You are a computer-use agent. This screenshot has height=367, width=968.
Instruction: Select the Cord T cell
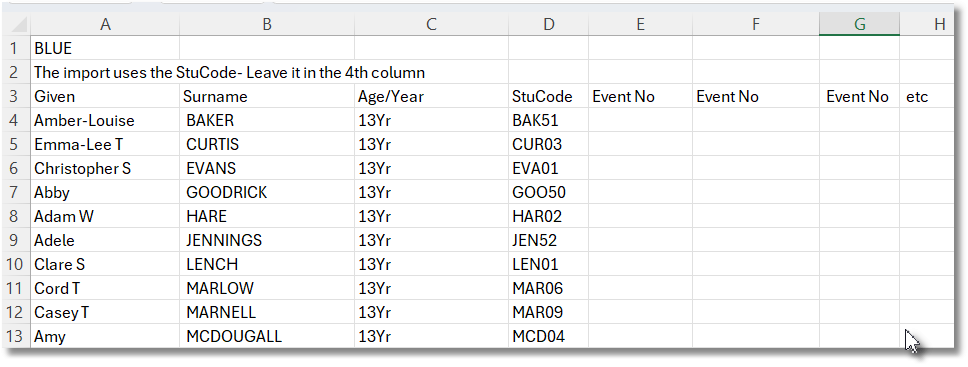105,288
